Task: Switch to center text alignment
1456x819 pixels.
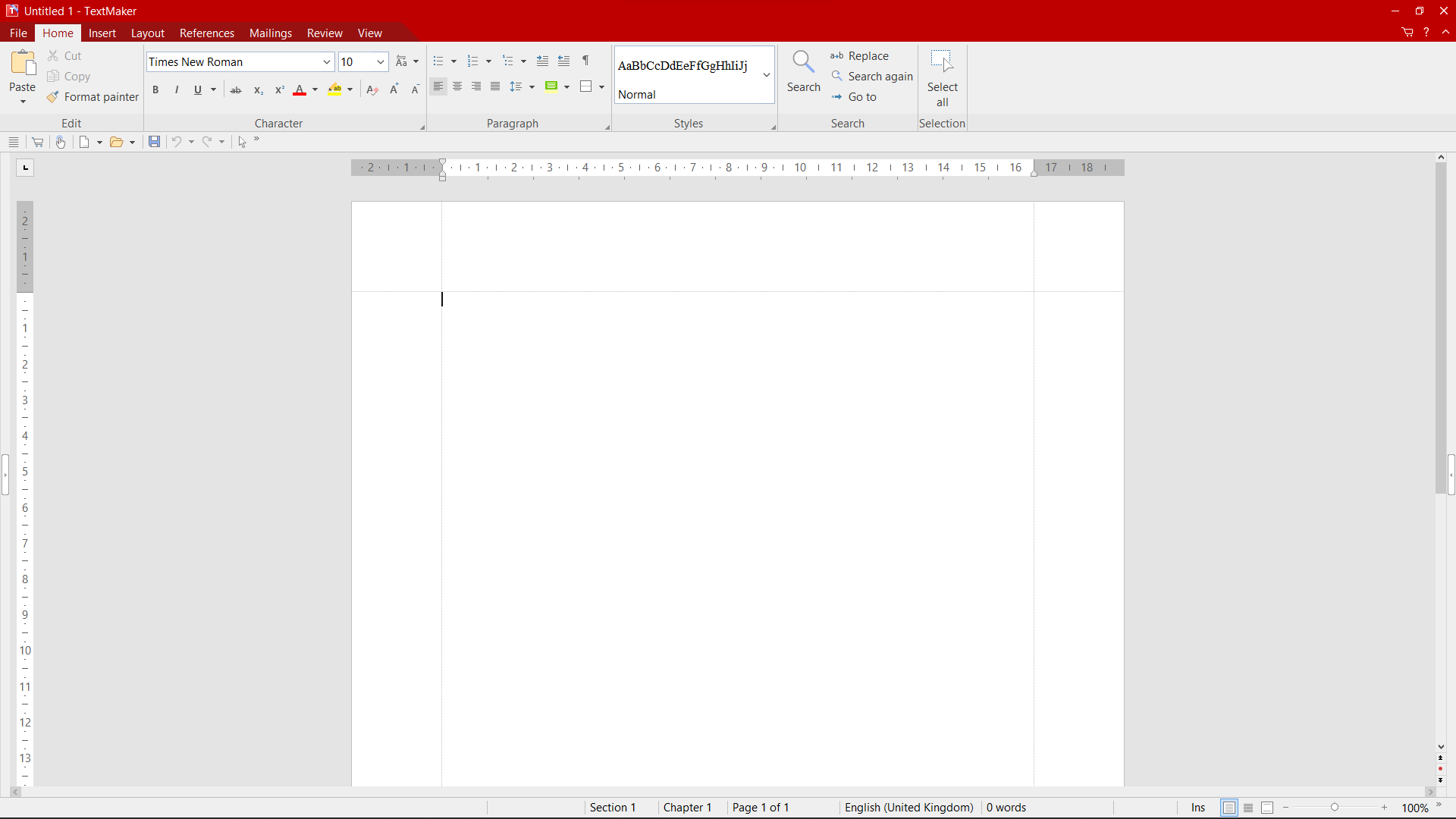Action: pyautogui.click(x=457, y=86)
